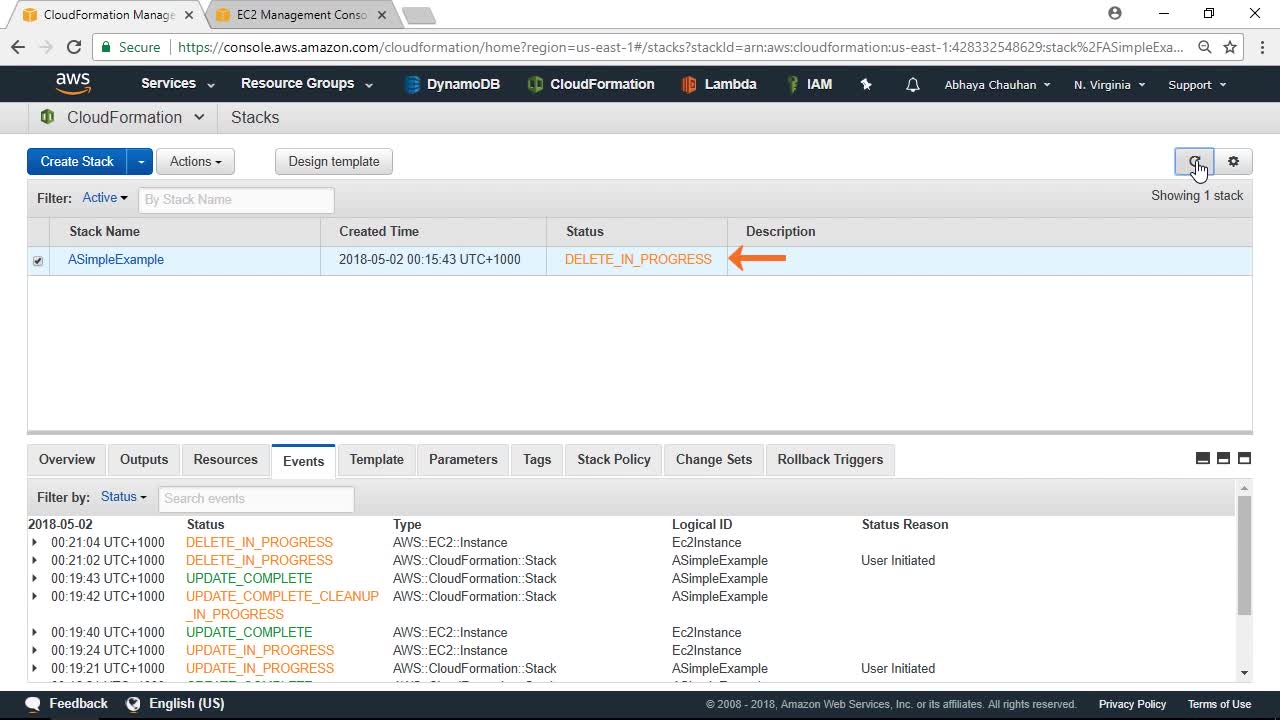The image size is (1280, 720).
Task: Open the notifications bell icon
Action: tap(912, 85)
